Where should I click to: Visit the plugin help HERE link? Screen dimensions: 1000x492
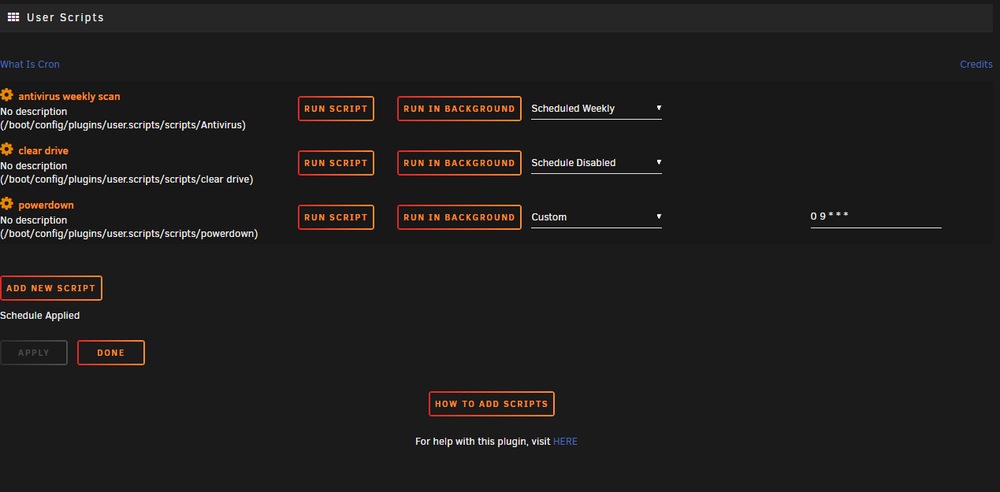coord(565,441)
